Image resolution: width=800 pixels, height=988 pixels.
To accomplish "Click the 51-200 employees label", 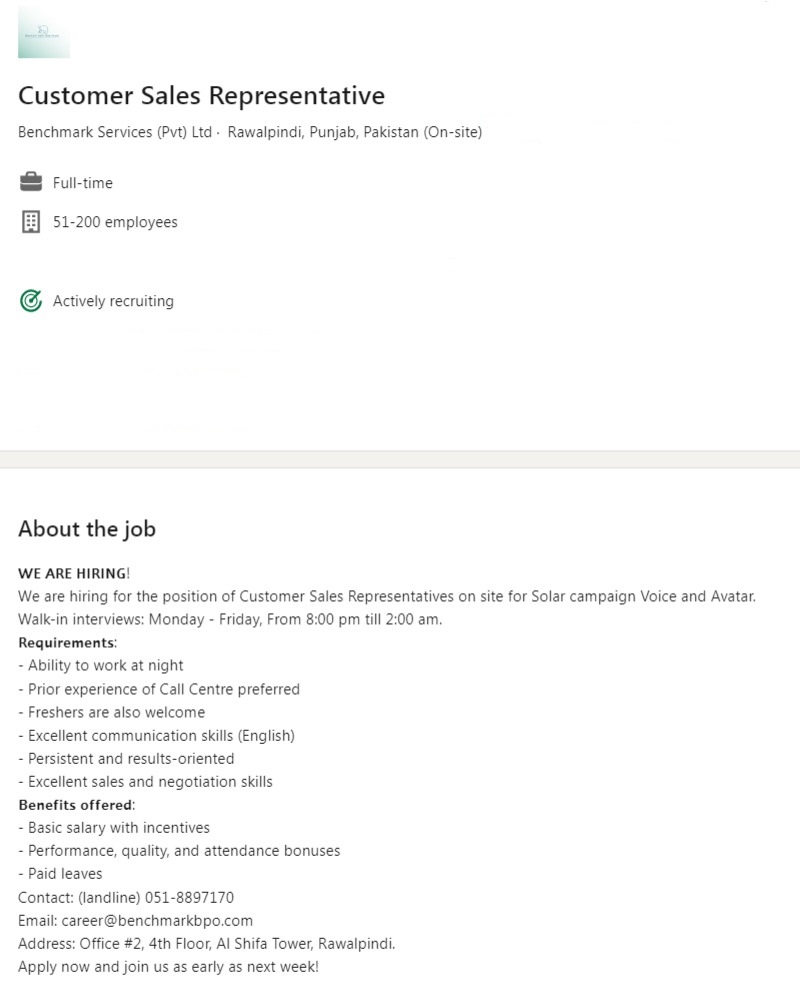I will point(115,222).
